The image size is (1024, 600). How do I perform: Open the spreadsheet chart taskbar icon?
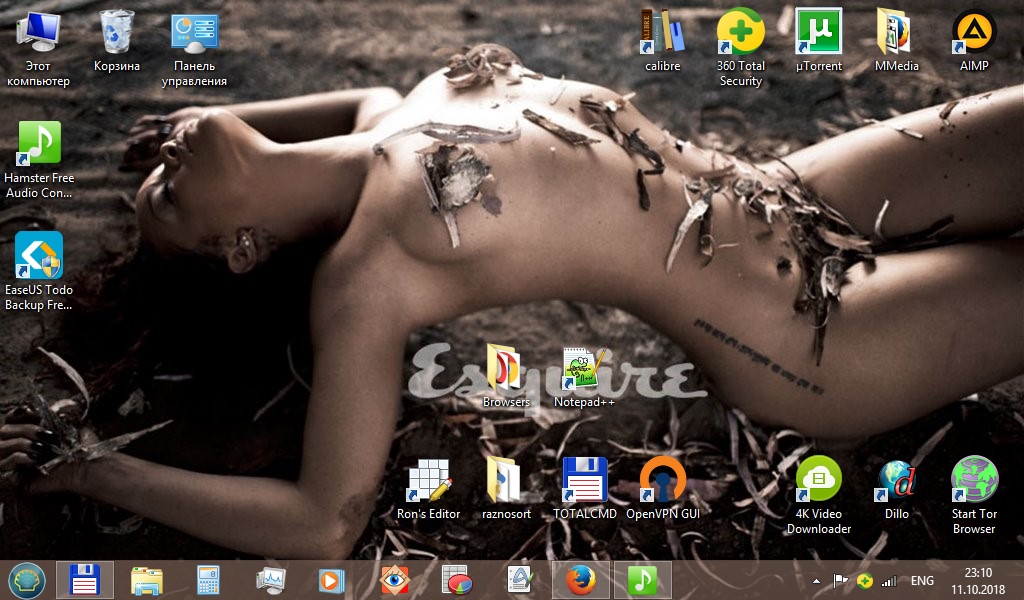[x=455, y=580]
